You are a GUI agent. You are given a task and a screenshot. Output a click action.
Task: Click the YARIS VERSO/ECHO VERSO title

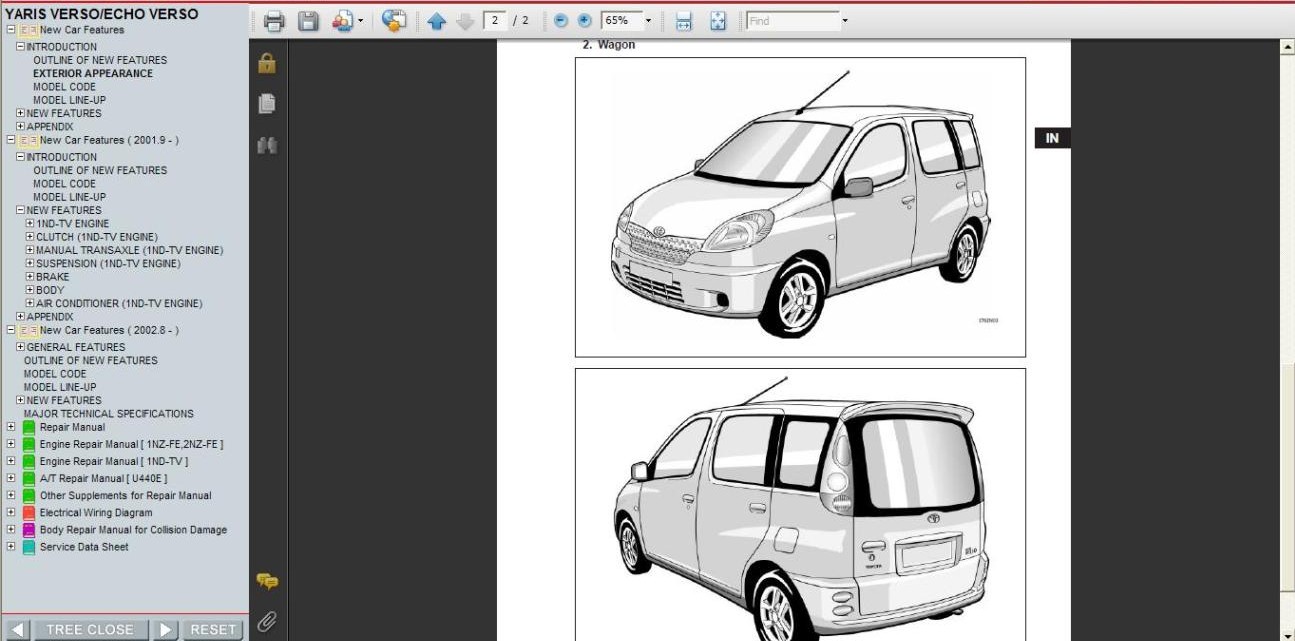click(x=102, y=14)
